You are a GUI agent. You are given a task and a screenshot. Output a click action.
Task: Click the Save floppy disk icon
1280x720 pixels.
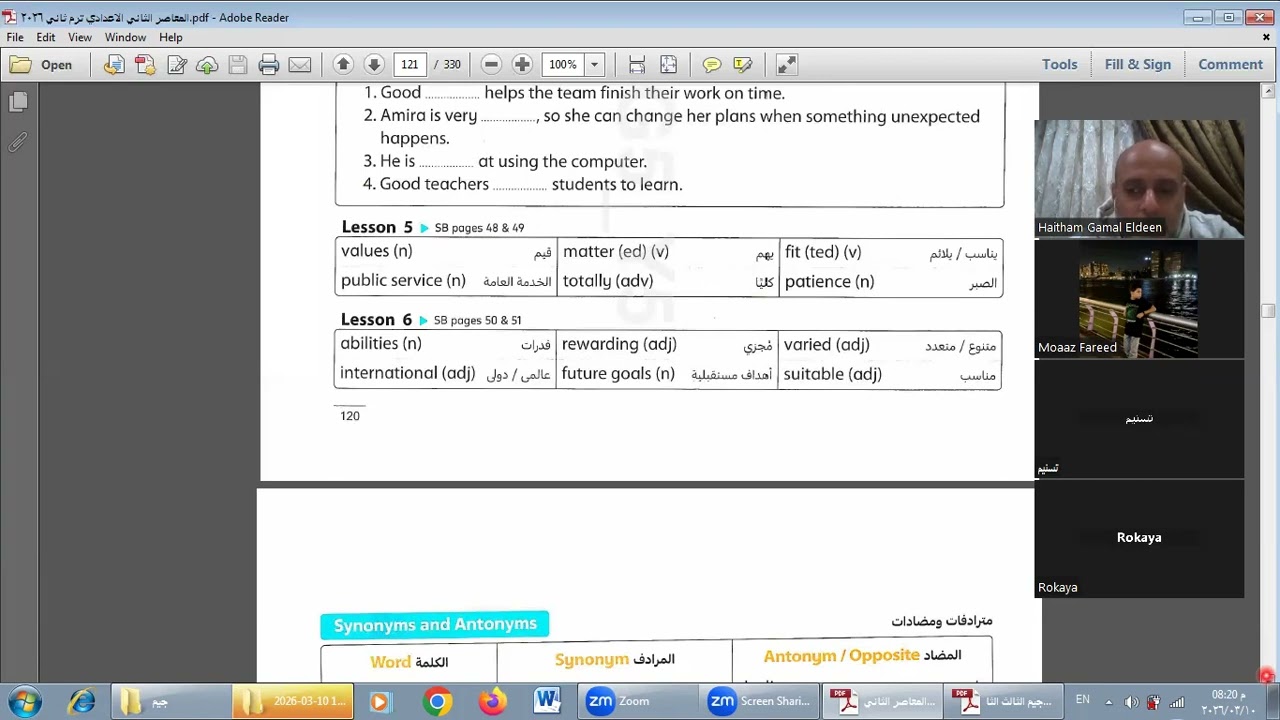pos(238,65)
